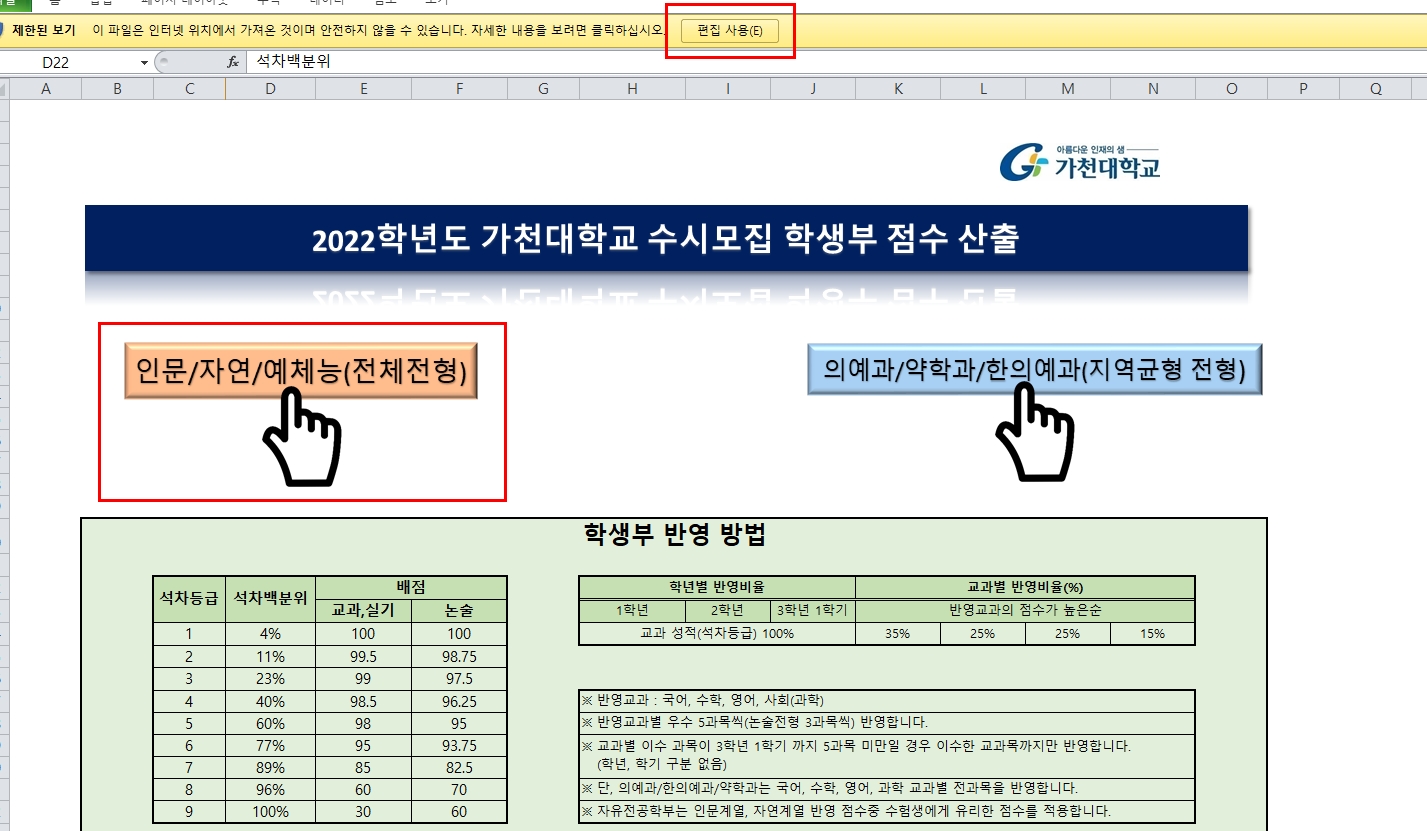
Task: Select column header Q
Action: [x=1376, y=89]
